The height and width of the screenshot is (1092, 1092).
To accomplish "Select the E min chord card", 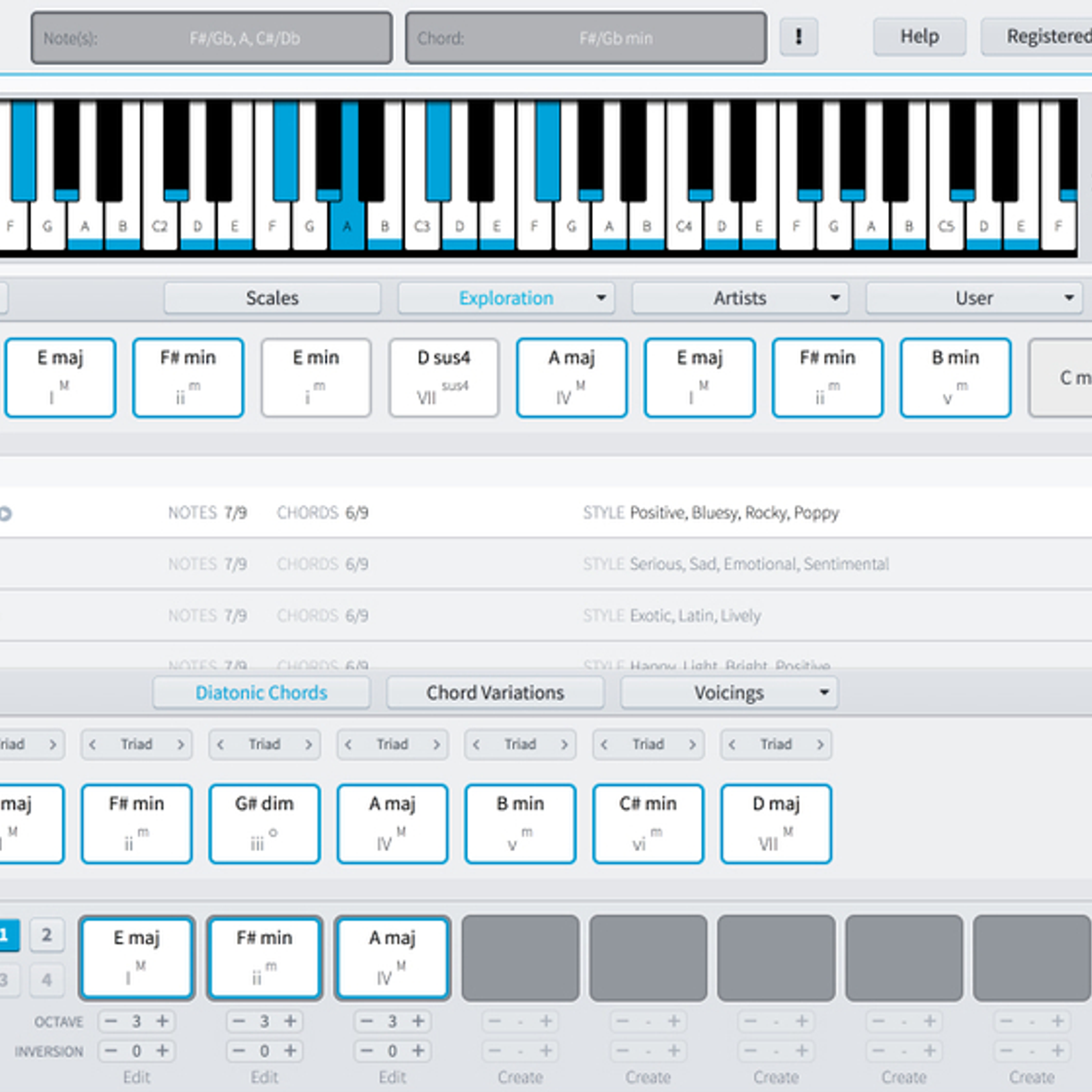I will tap(316, 377).
